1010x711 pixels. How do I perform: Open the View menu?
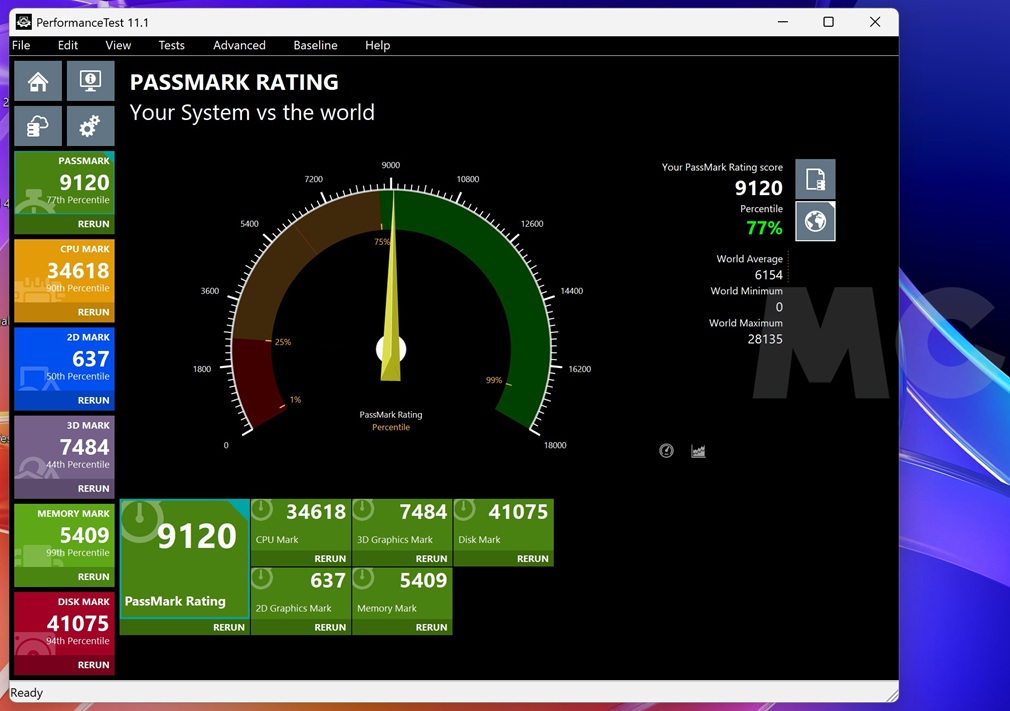(x=118, y=45)
